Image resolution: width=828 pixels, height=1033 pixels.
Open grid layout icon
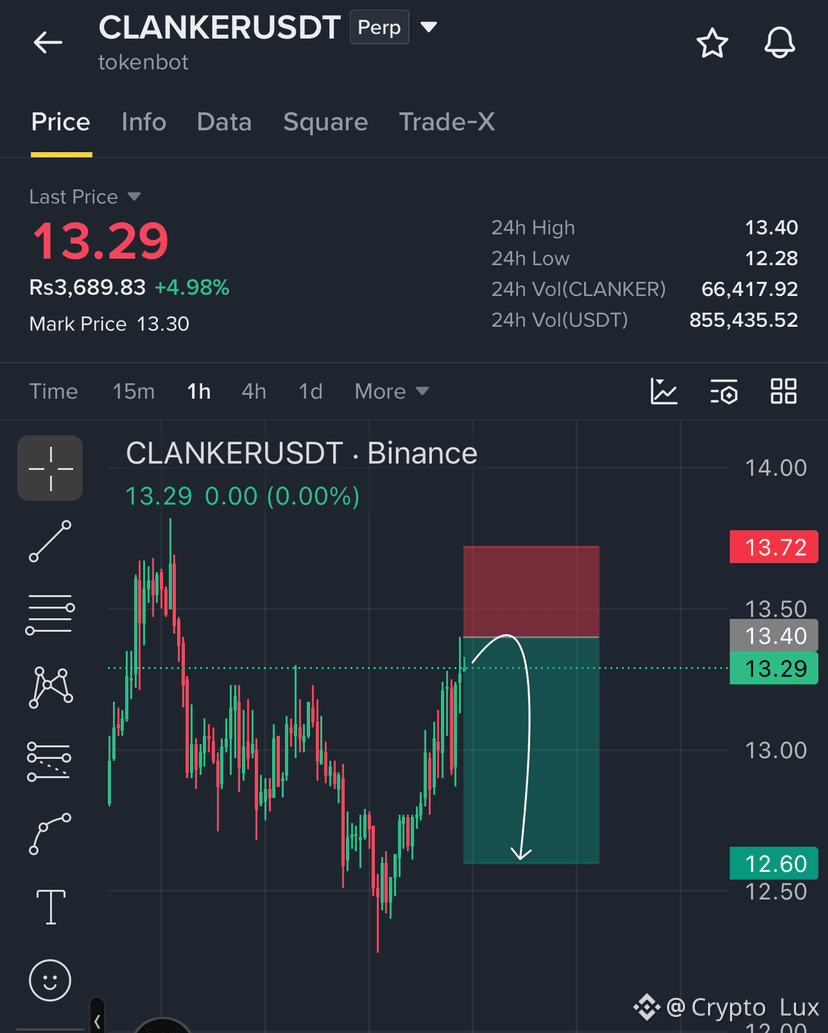pos(784,391)
